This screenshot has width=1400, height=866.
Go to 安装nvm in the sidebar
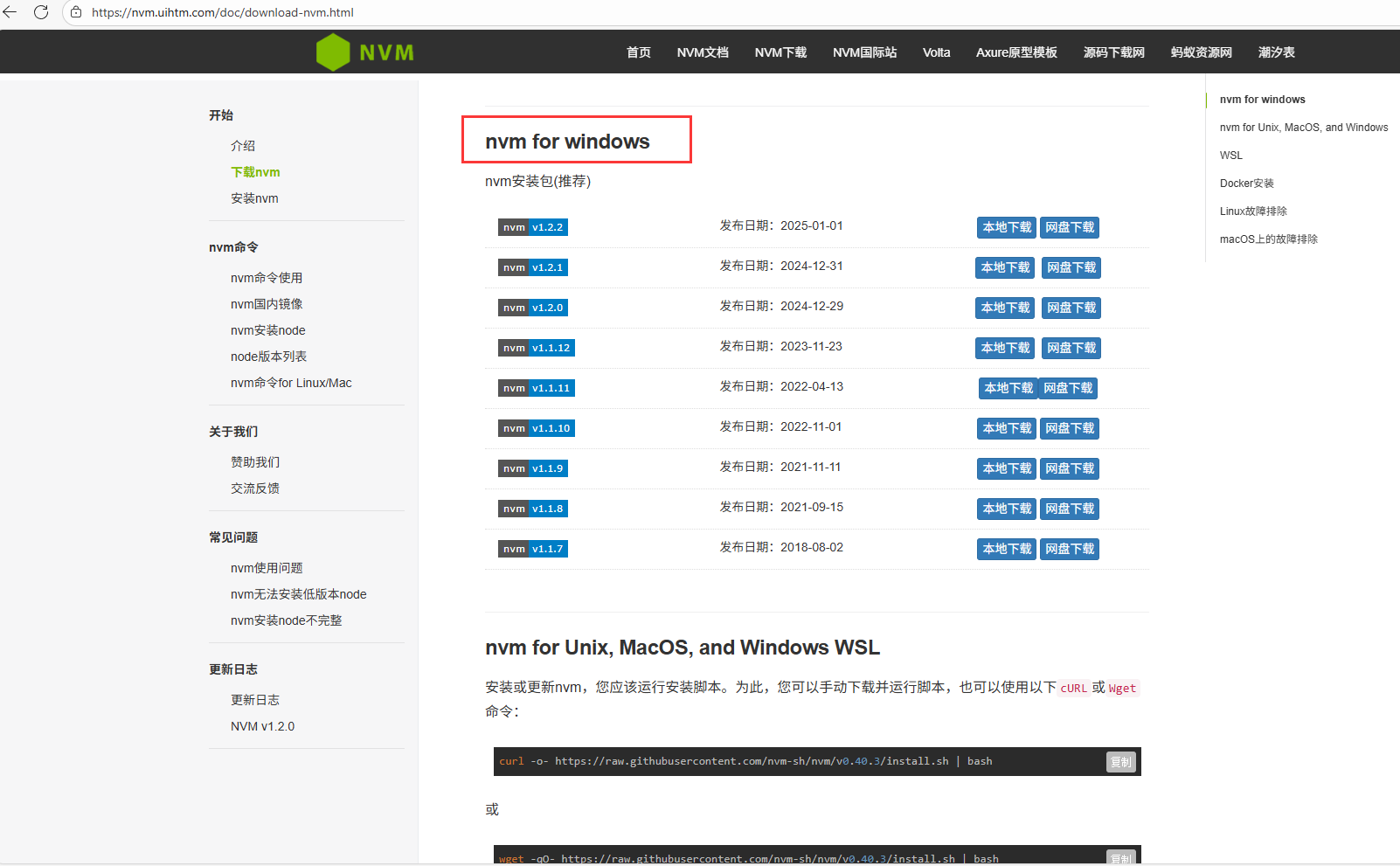254,198
